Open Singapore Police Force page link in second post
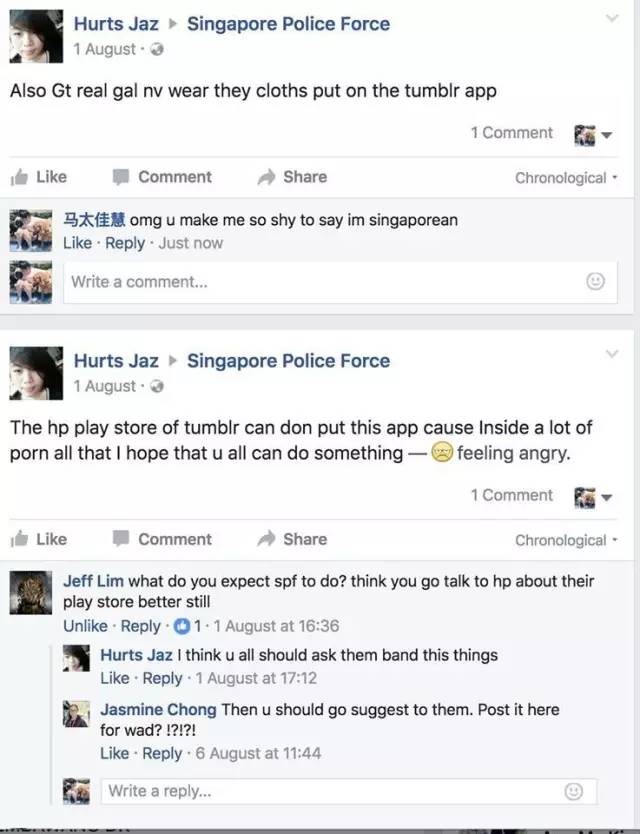 tap(288, 361)
